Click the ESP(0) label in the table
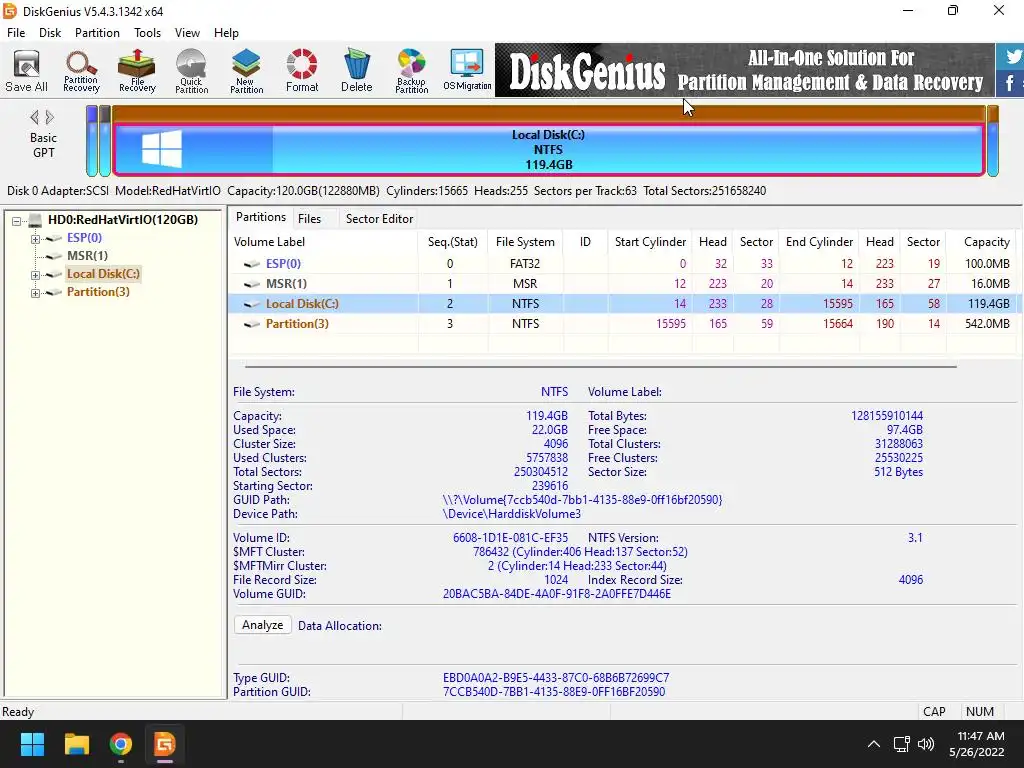The width and height of the screenshot is (1024, 768). 283,264
